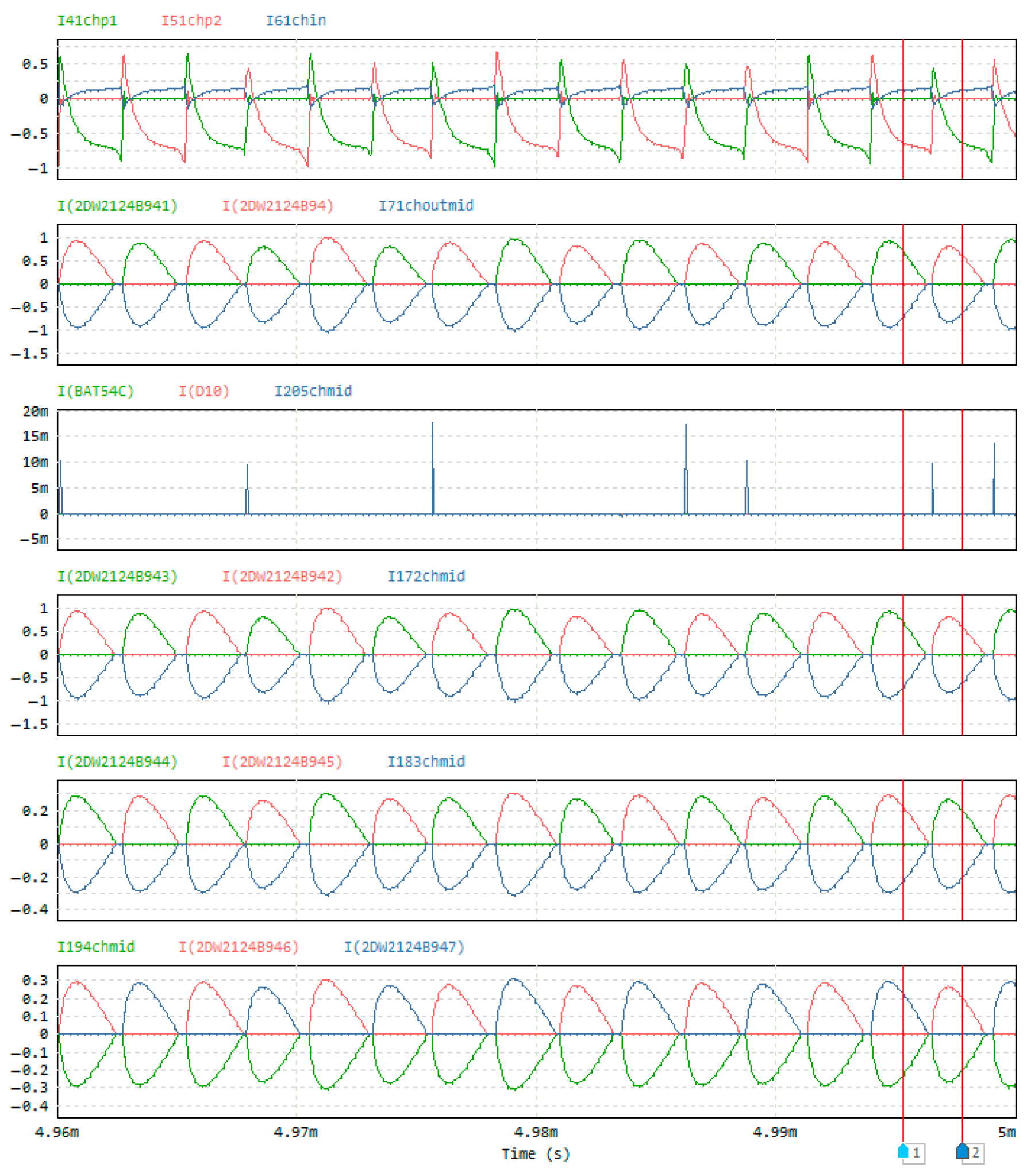Click the Time (s) axis title
The image size is (1027, 1176).
[x=535, y=1153]
